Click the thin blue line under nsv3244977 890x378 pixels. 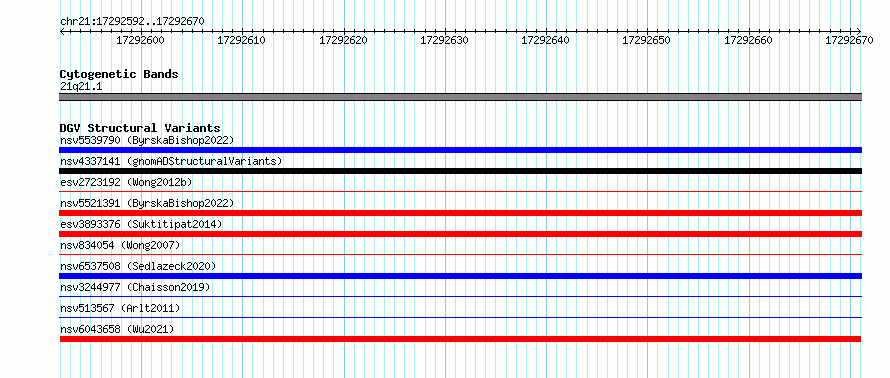tap(460, 297)
